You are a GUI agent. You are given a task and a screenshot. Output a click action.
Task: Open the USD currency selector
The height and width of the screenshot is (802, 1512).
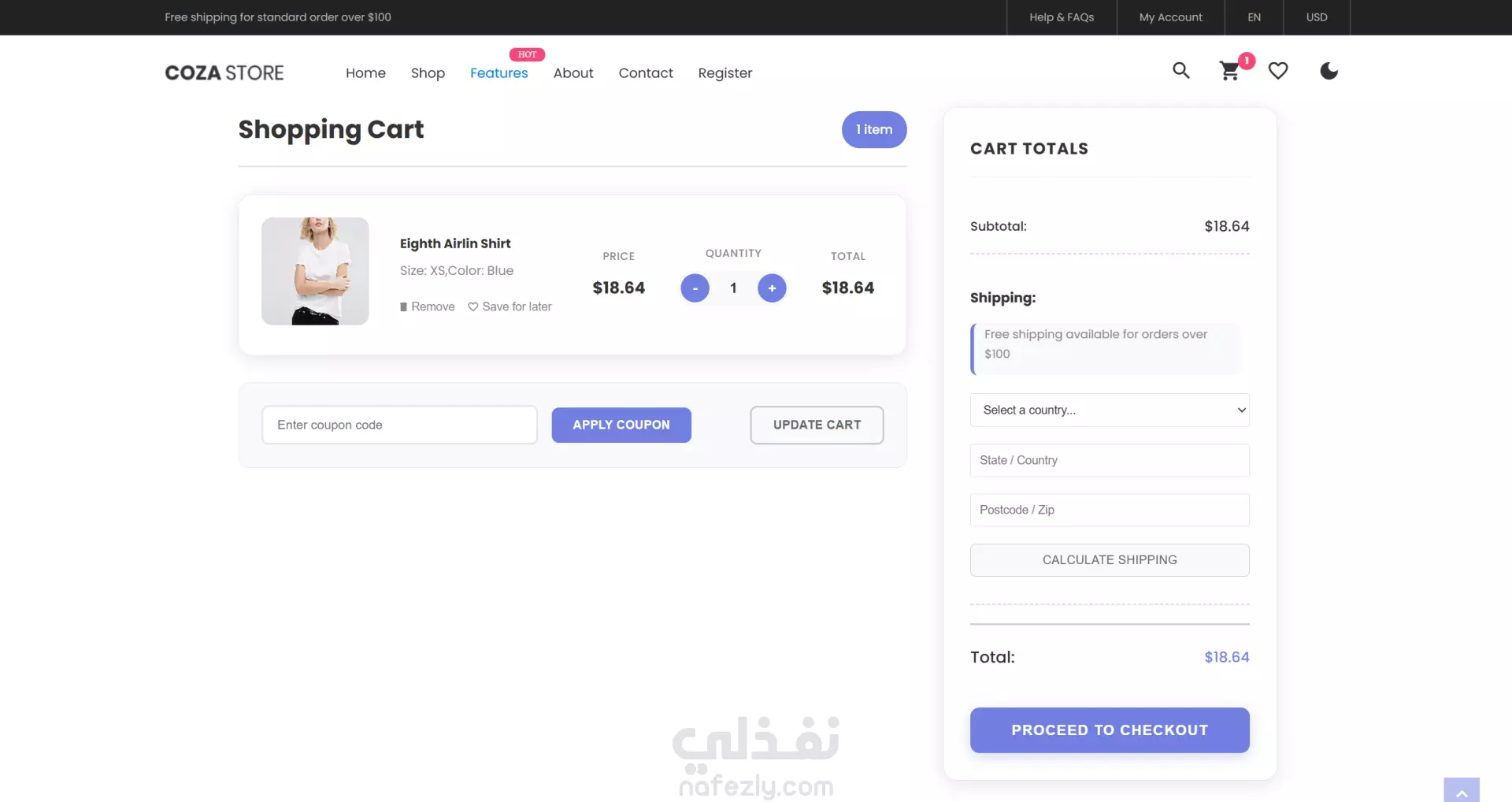pyautogui.click(x=1317, y=17)
